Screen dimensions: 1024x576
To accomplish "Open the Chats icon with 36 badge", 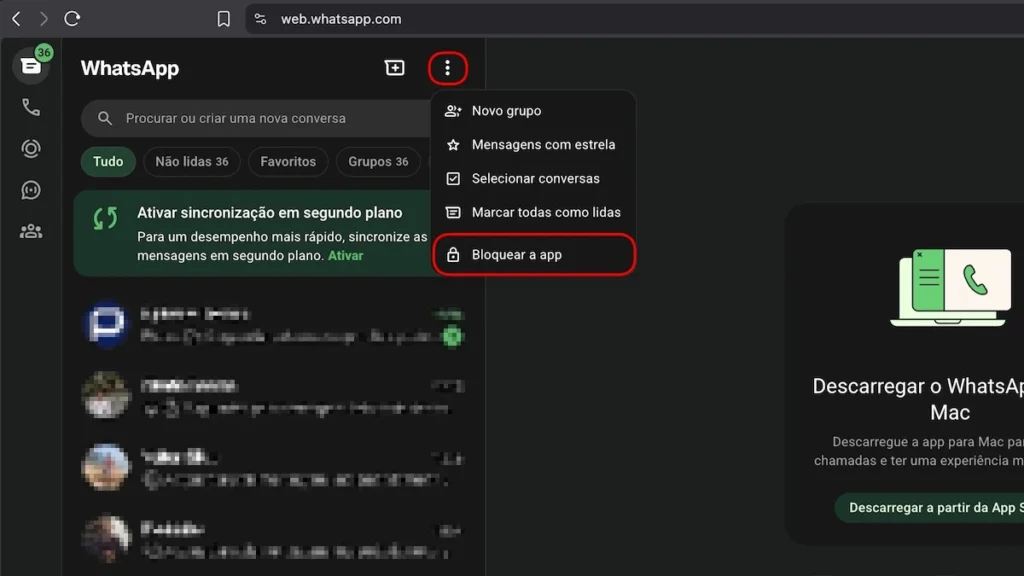I will point(31,65).
